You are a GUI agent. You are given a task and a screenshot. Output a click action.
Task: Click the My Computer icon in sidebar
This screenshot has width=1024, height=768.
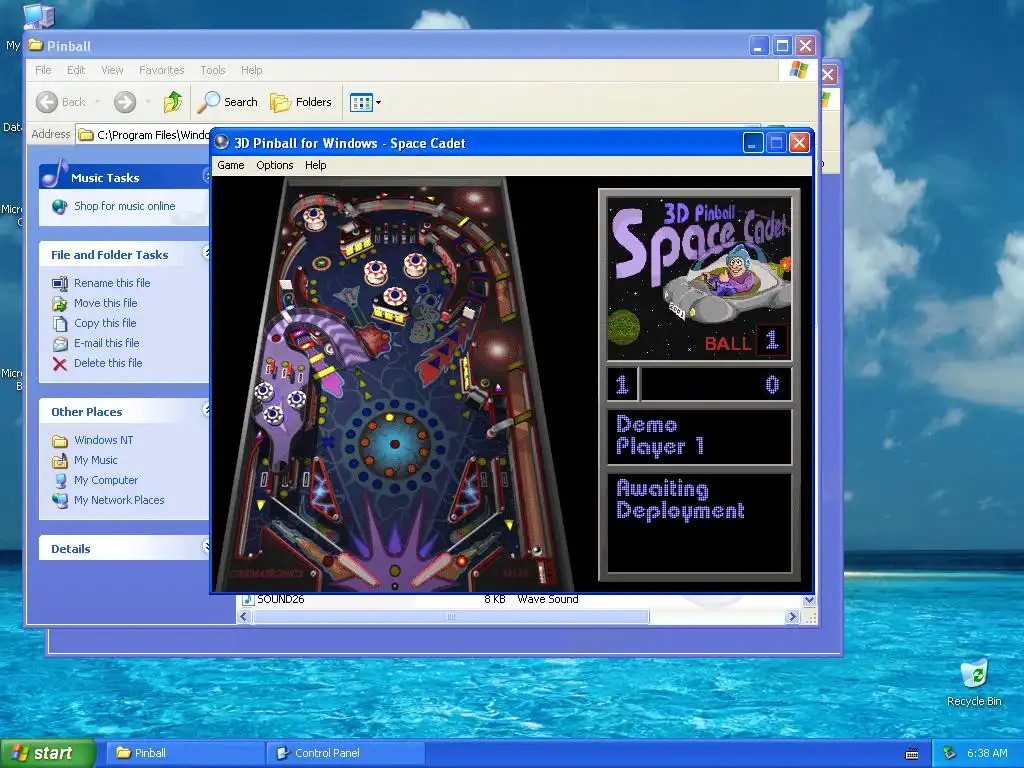[59, 481]
